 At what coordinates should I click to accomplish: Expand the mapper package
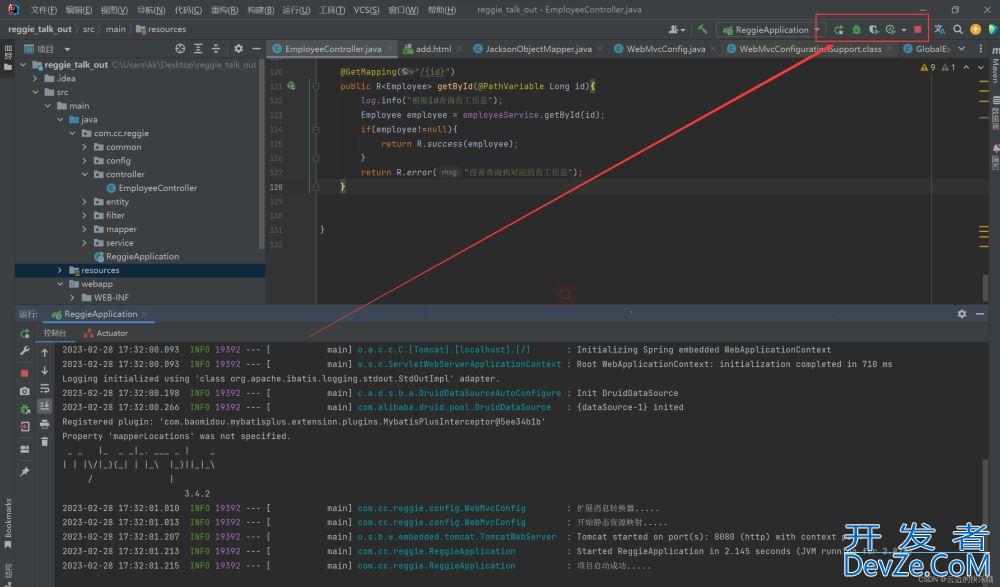click(84, 229)
